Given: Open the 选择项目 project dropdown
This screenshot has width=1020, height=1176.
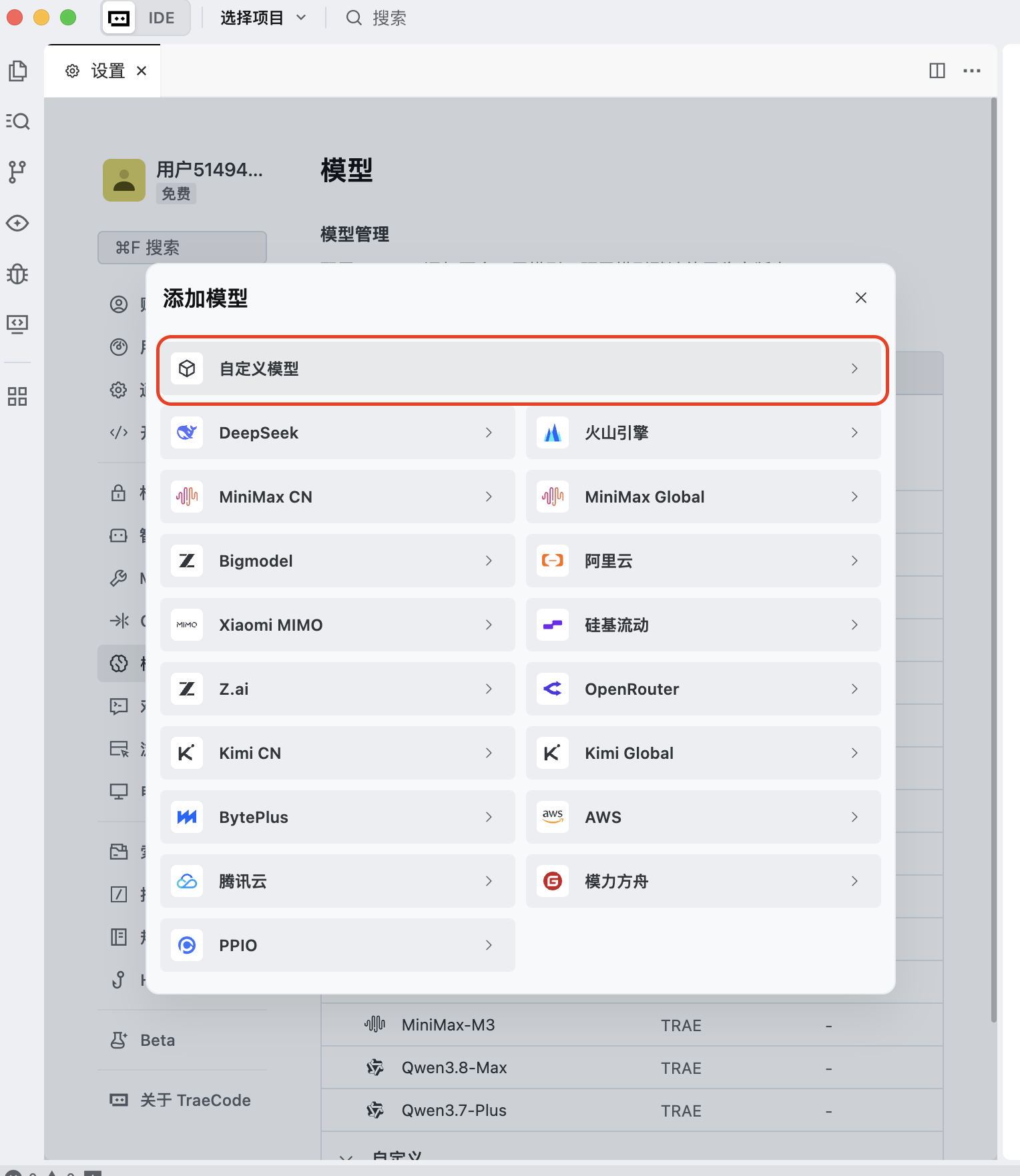Looking at the screenshot, I should point(263,18).
